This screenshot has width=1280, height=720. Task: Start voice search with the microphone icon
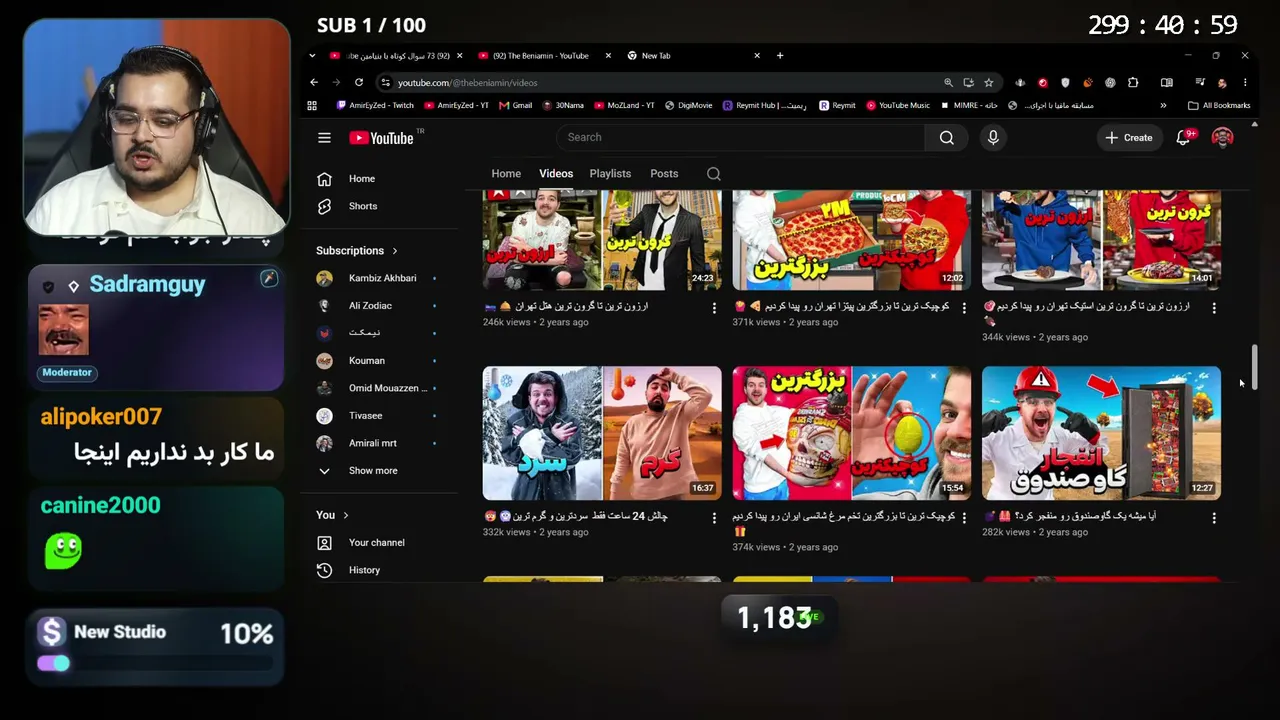[993, 138]
